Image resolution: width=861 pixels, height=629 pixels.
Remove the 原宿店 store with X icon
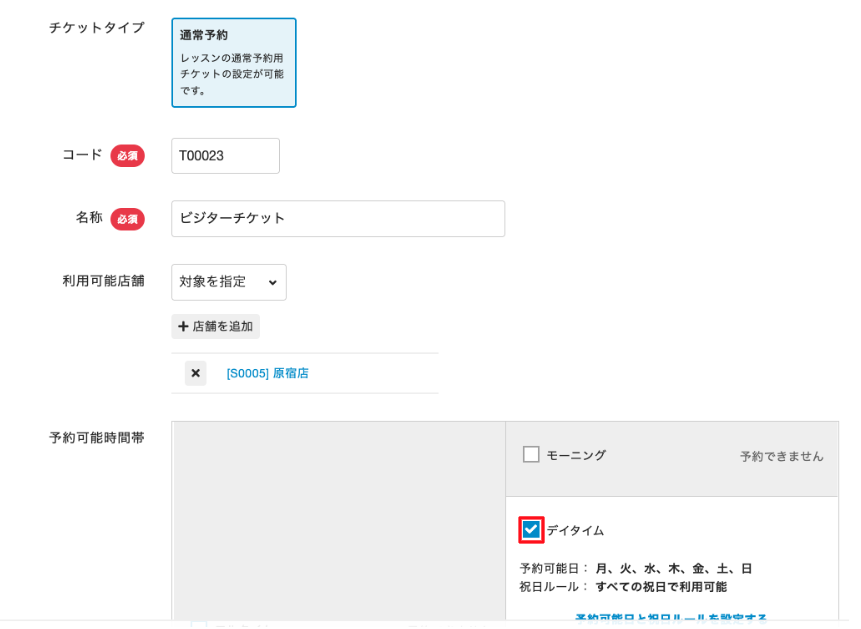tap(195, 373)
